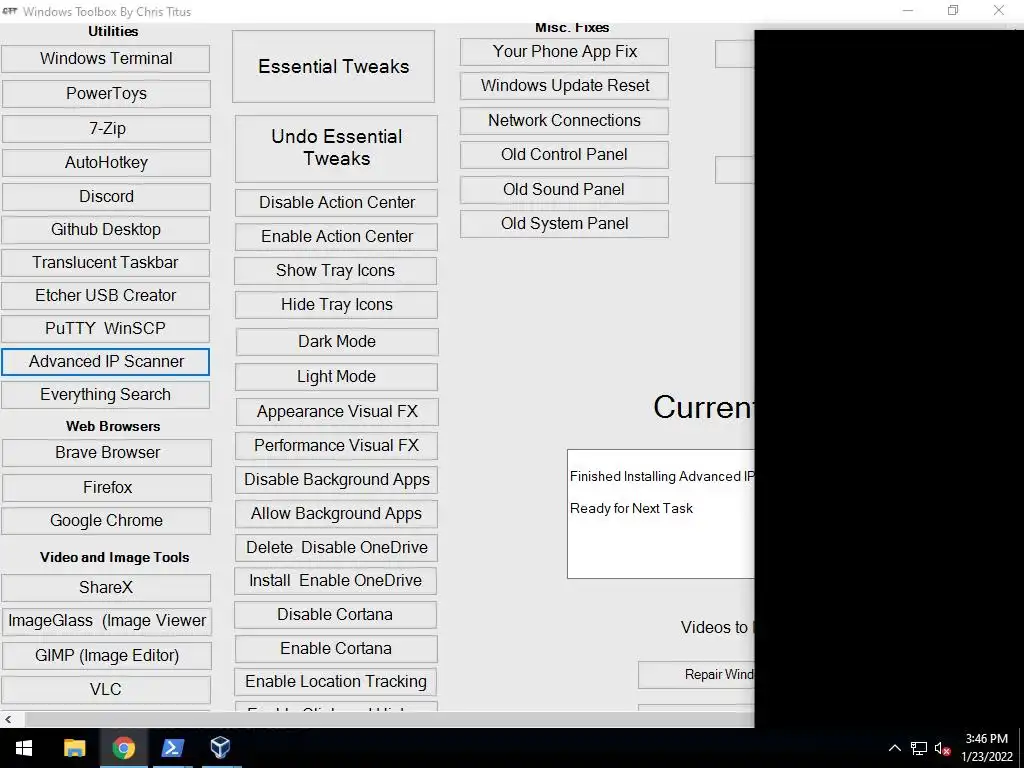Image resolution: width=1024 pixels, height=768 pixels.
Task: Click Enable Action Center
Action: coord(336,237)
